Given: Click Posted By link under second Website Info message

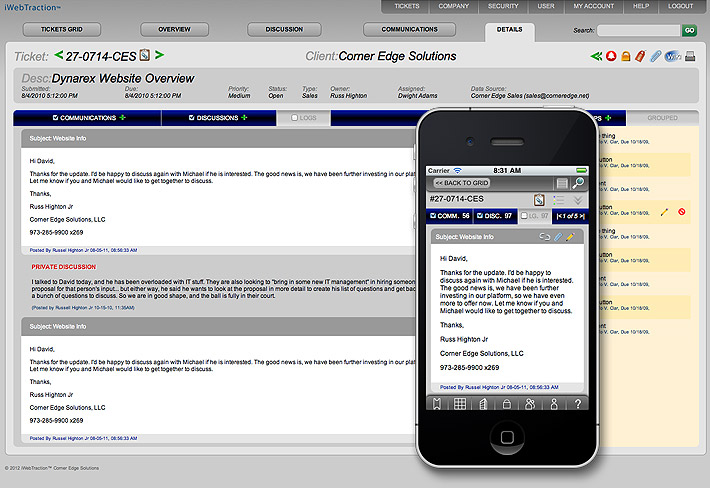Looking at the screenshot, I should 83,438.
